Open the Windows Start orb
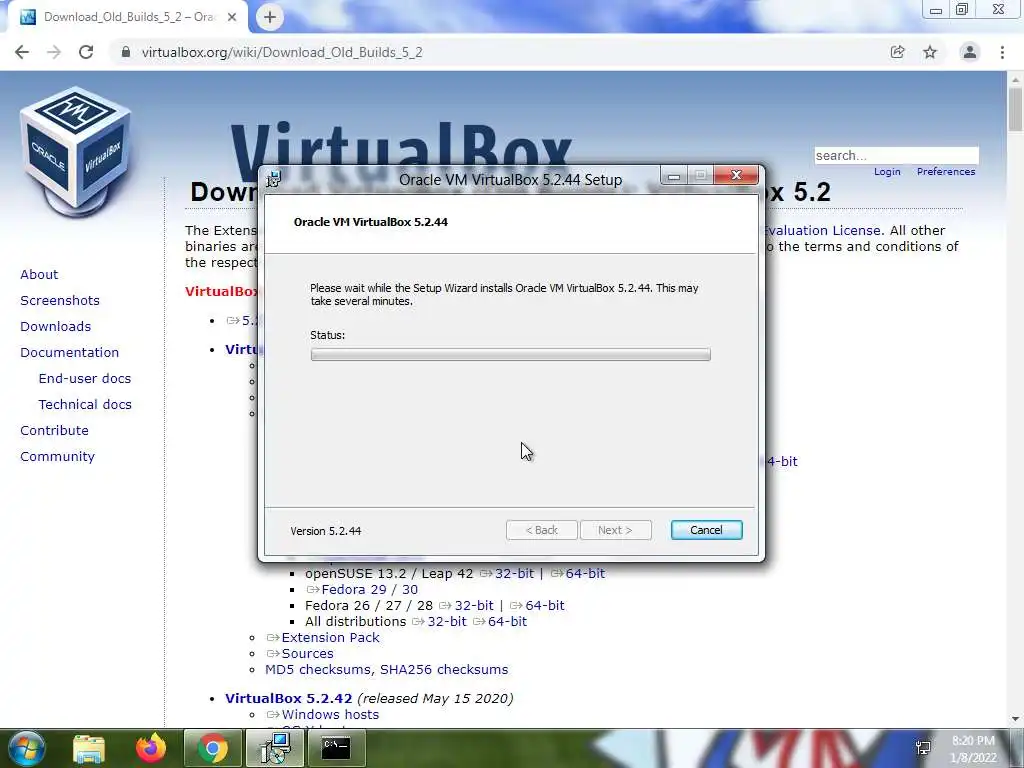Image resolution: width=1024 pixels, height=768 pixels. point(27,748)
